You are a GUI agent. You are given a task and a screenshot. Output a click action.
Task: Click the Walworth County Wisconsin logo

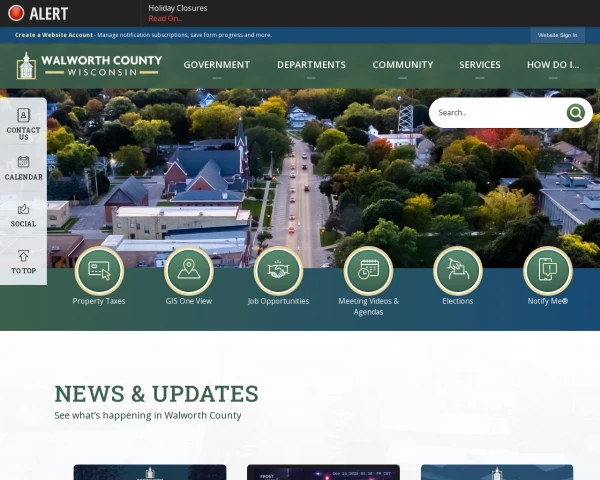click(89, 66)
